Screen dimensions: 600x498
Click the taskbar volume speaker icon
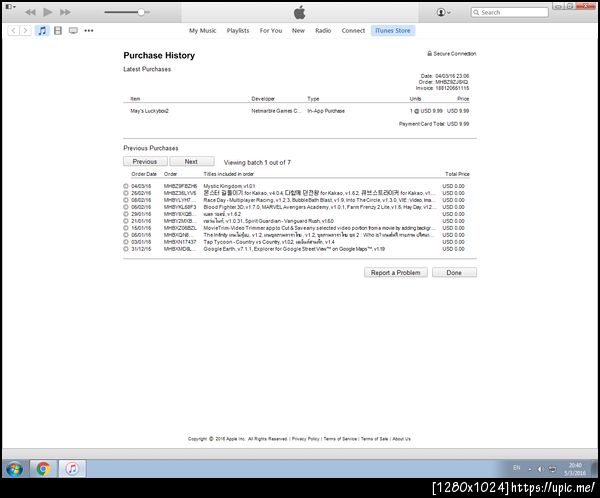point(540,469)
